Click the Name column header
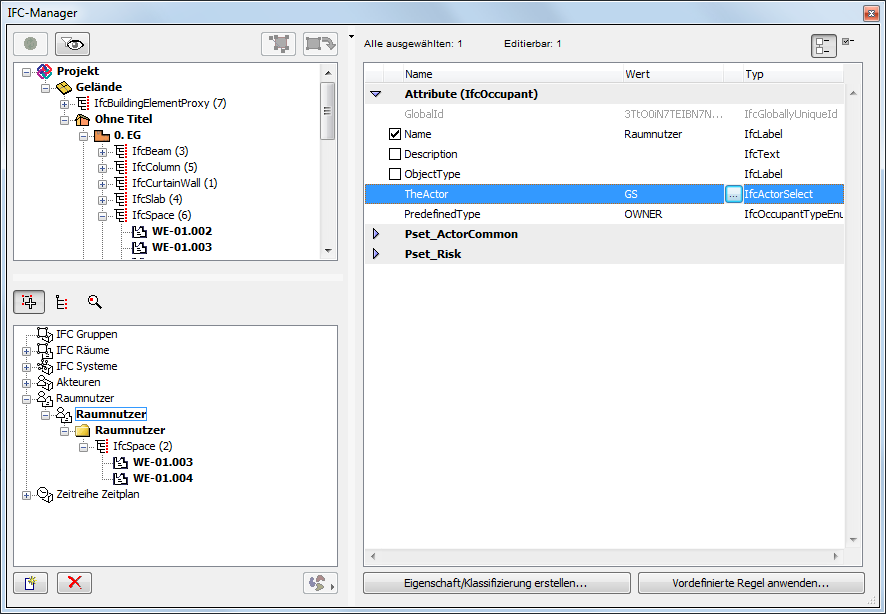 point(513,74)
